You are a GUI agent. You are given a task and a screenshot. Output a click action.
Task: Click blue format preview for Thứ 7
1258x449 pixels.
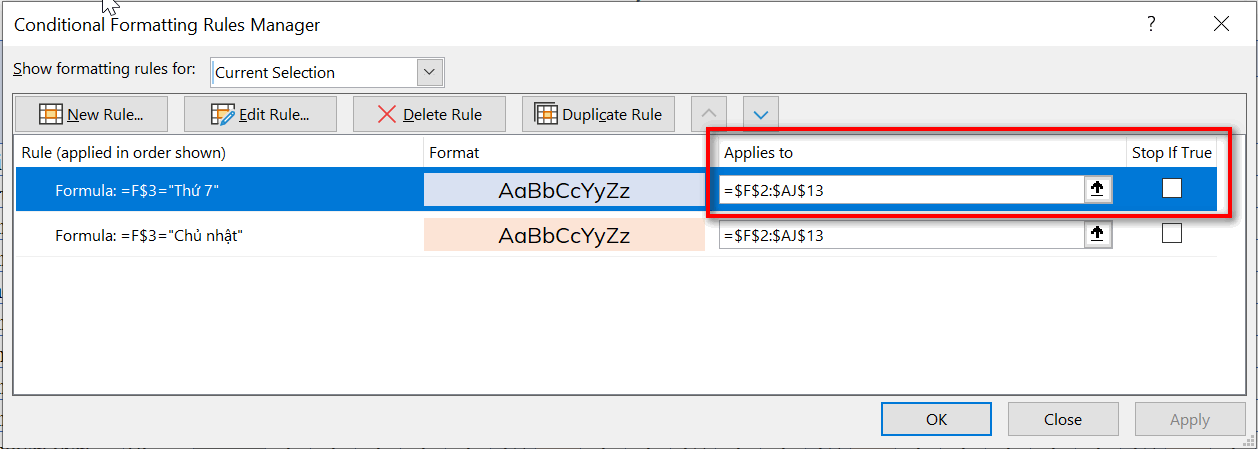564,190
